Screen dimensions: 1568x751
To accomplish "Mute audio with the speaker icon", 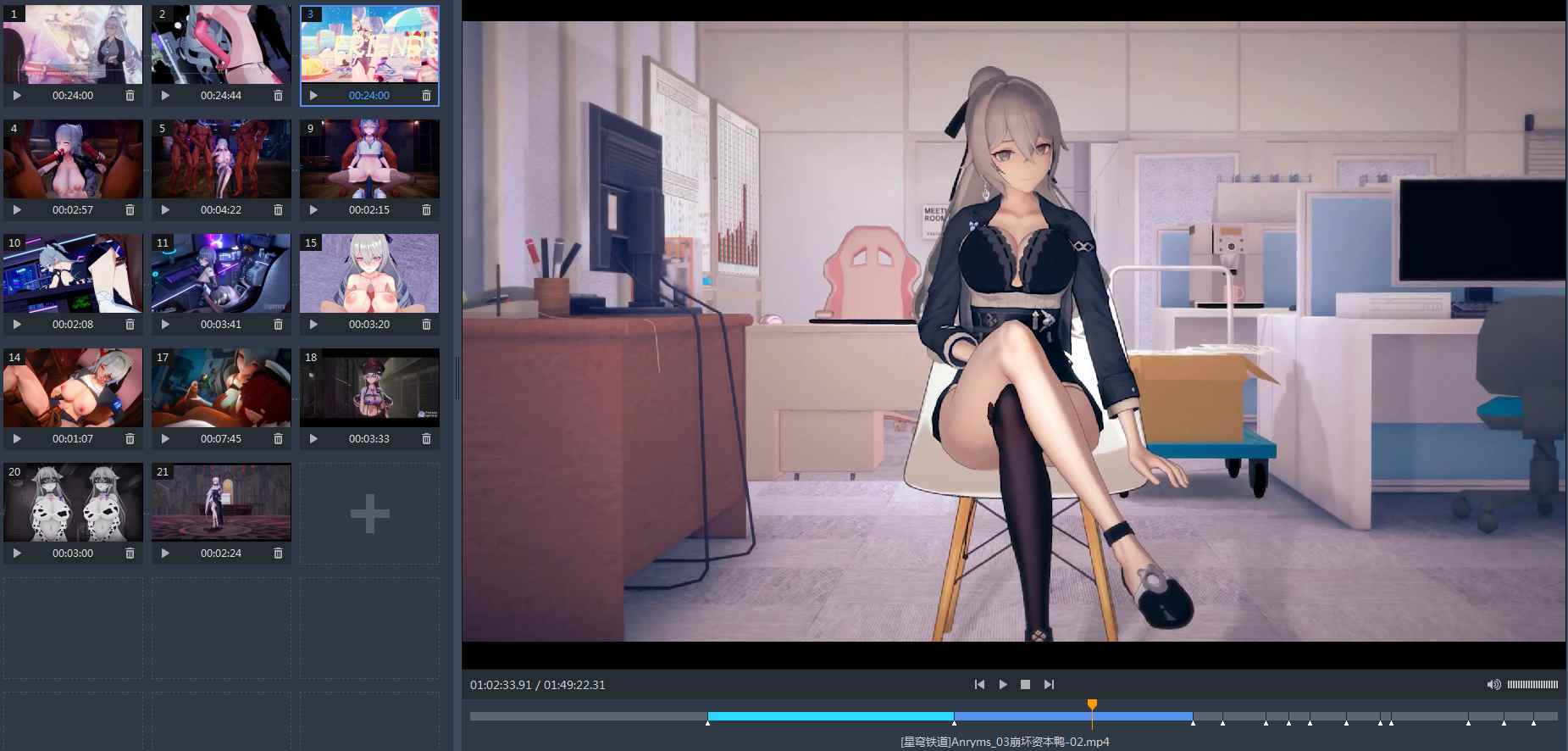I will click(1494, 685).
